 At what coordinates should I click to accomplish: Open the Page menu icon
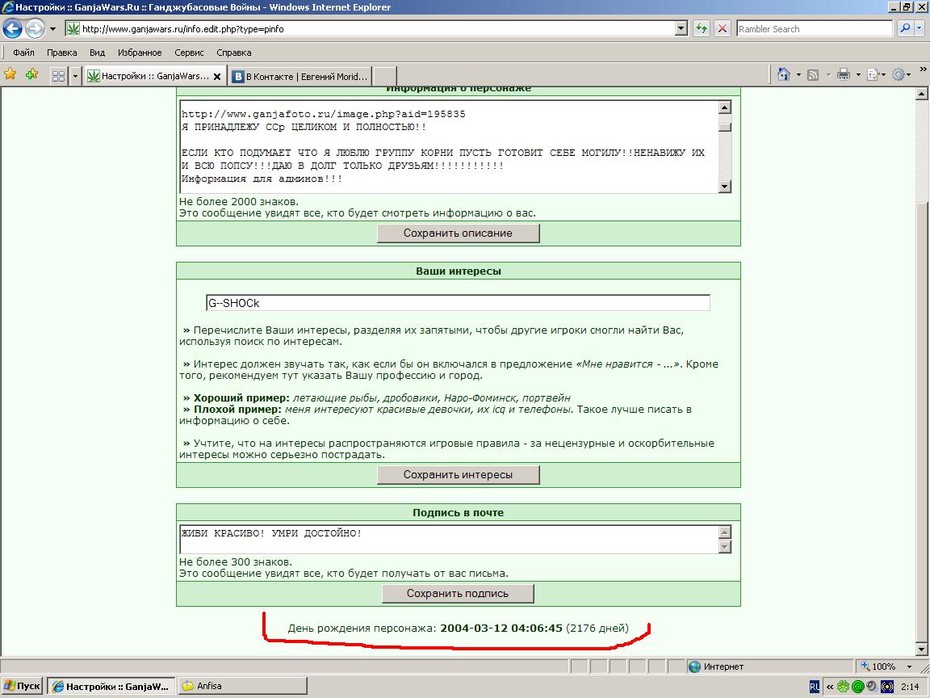point(873,75)
